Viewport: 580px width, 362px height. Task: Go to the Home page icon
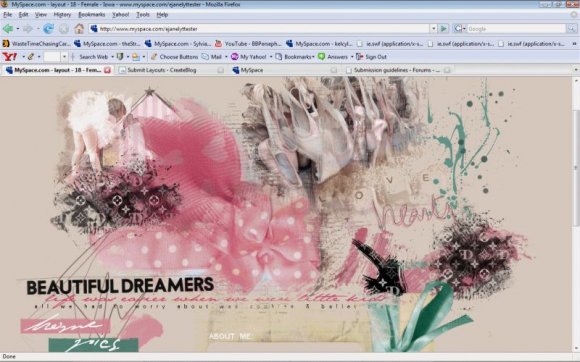tap(79, 28)
